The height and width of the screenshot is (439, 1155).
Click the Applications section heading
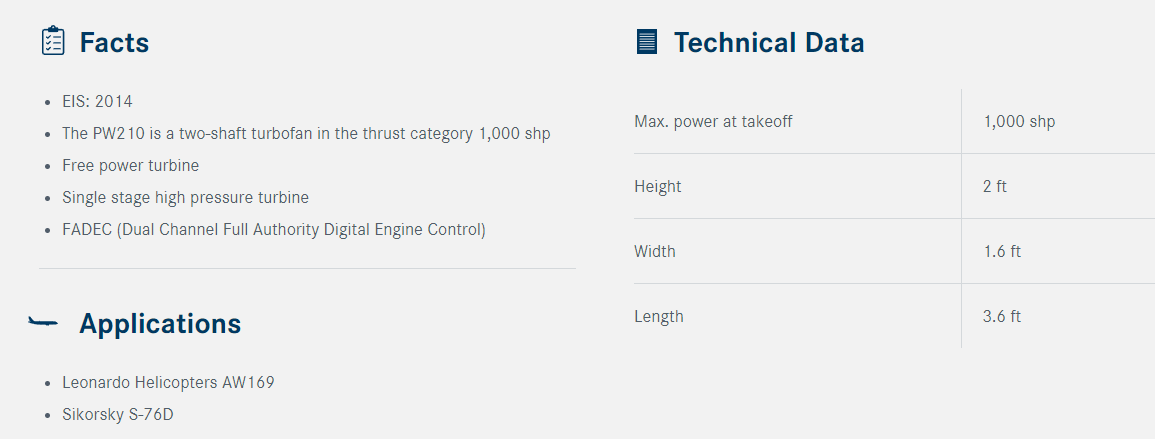pyautogui.click(x=160, y=324)
